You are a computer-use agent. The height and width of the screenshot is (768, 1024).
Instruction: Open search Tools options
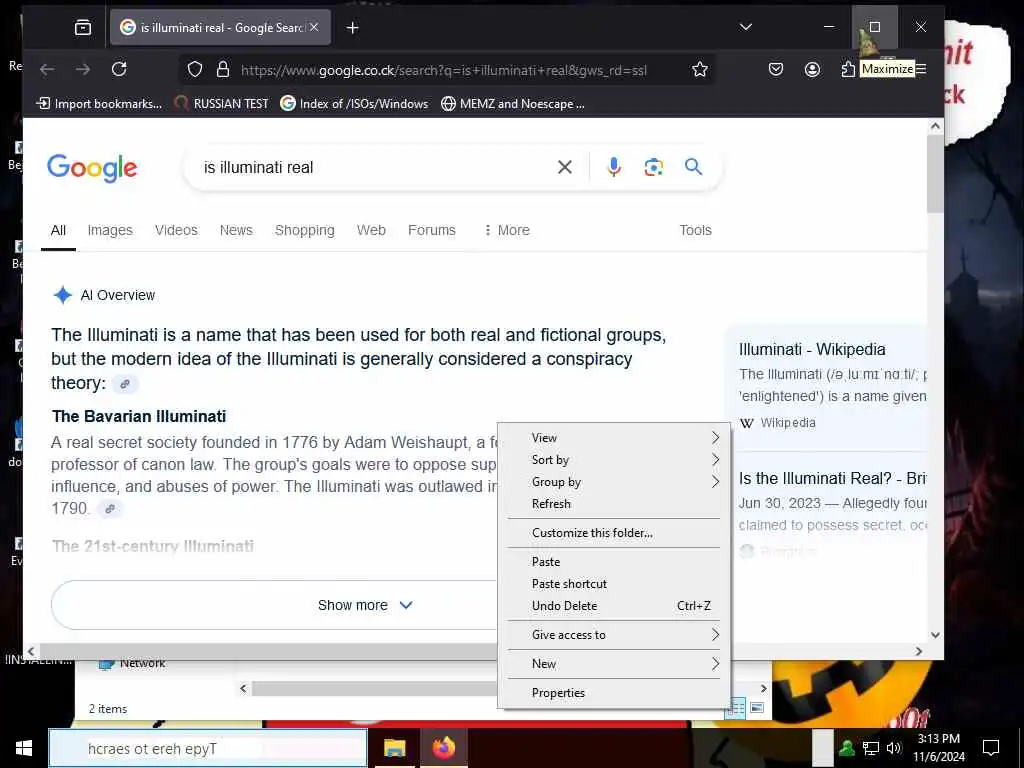(695, 230)
